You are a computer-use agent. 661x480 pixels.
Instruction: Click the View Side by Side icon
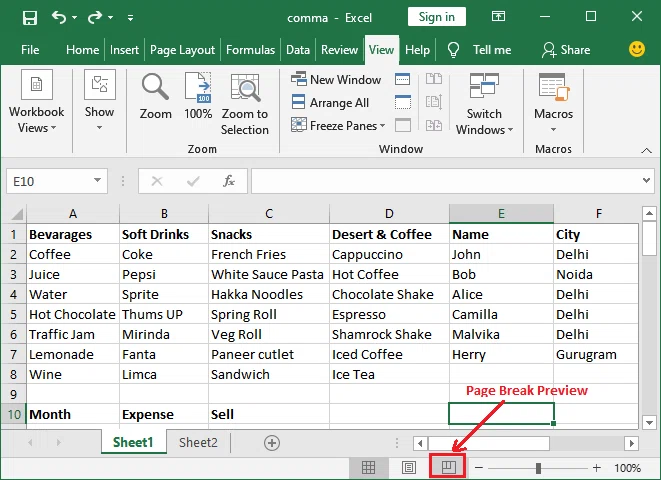click(x=434, y=79)
